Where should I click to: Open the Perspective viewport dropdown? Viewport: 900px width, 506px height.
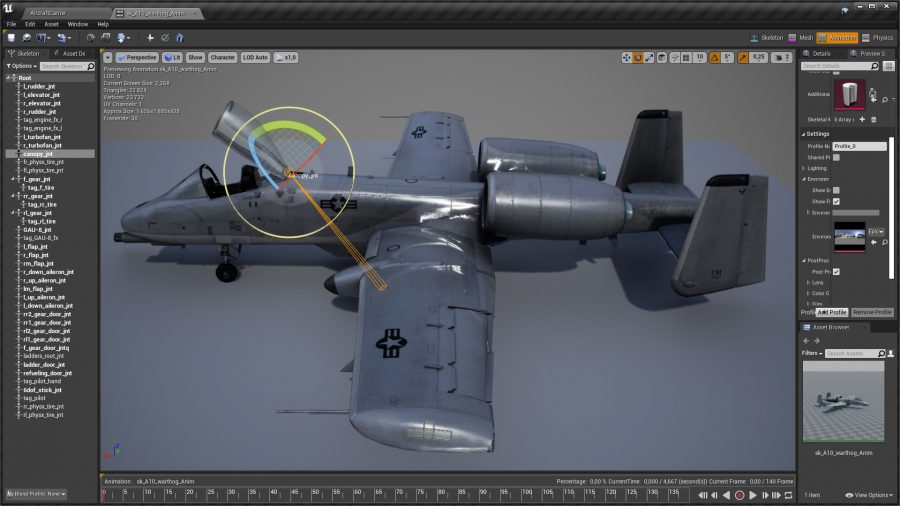tap(137, 57)
